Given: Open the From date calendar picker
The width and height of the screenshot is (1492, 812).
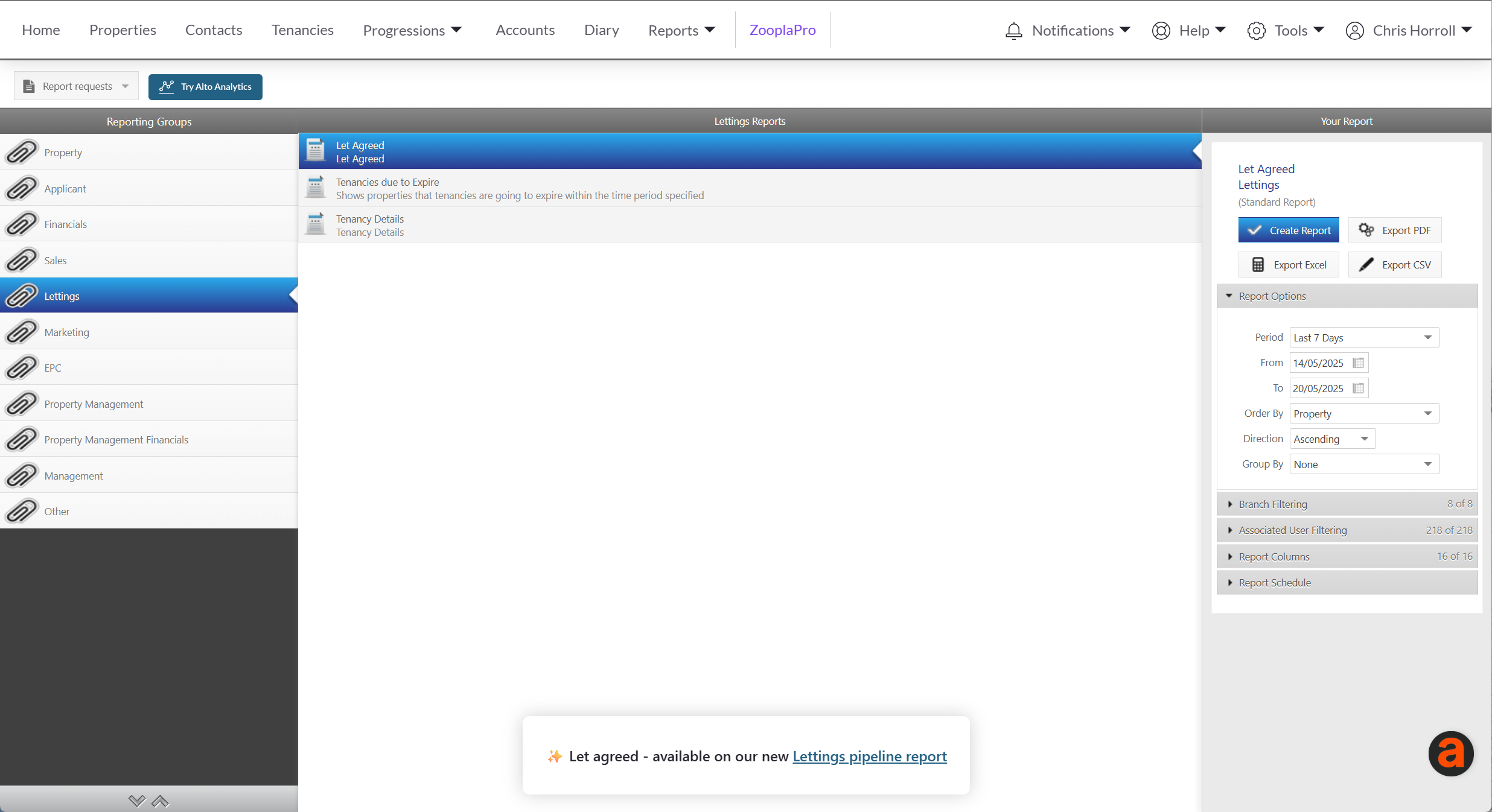Looking at the screenshot, I should click(x=1358, y=363).
